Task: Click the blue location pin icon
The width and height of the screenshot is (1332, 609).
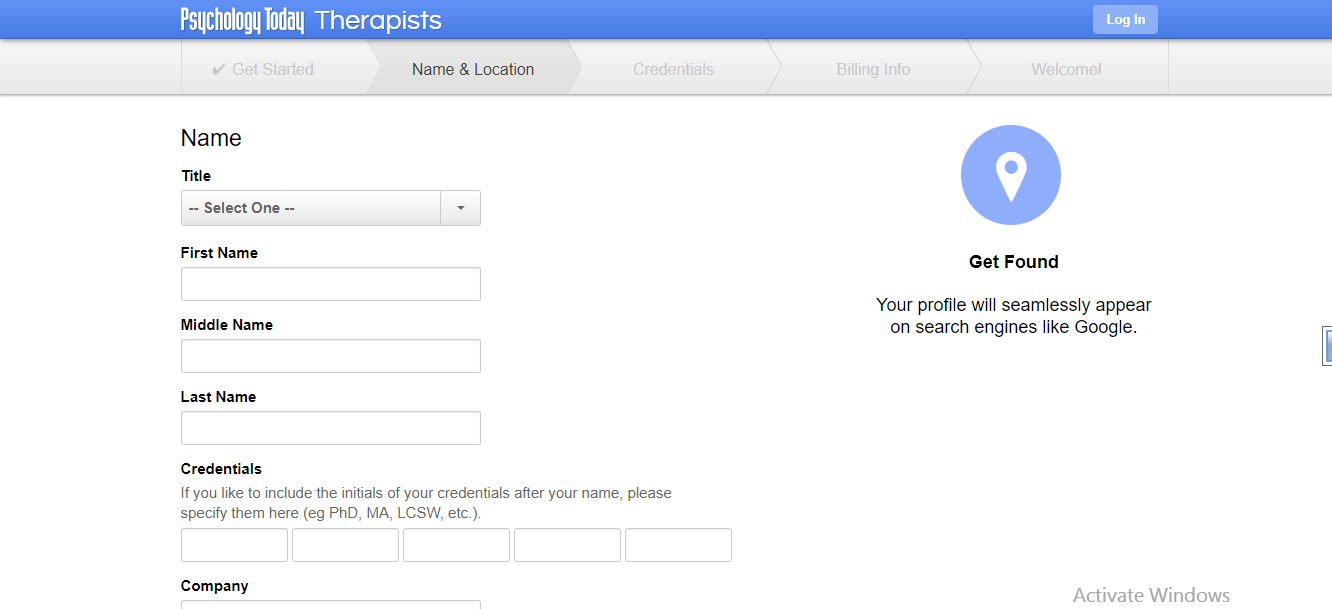Action: pyautogui.click(x=1011, y=175)
